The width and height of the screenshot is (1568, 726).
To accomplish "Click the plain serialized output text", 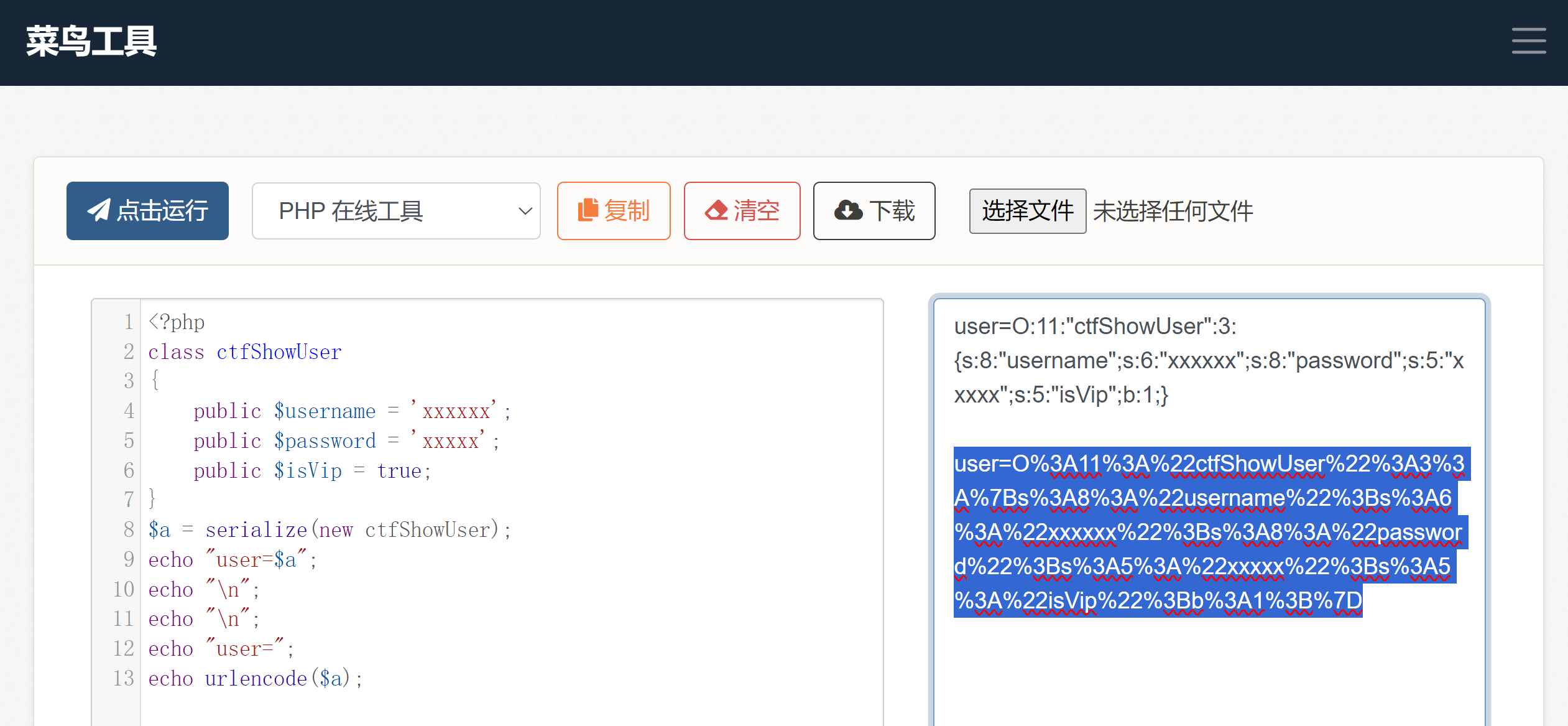I will 1209,360.
